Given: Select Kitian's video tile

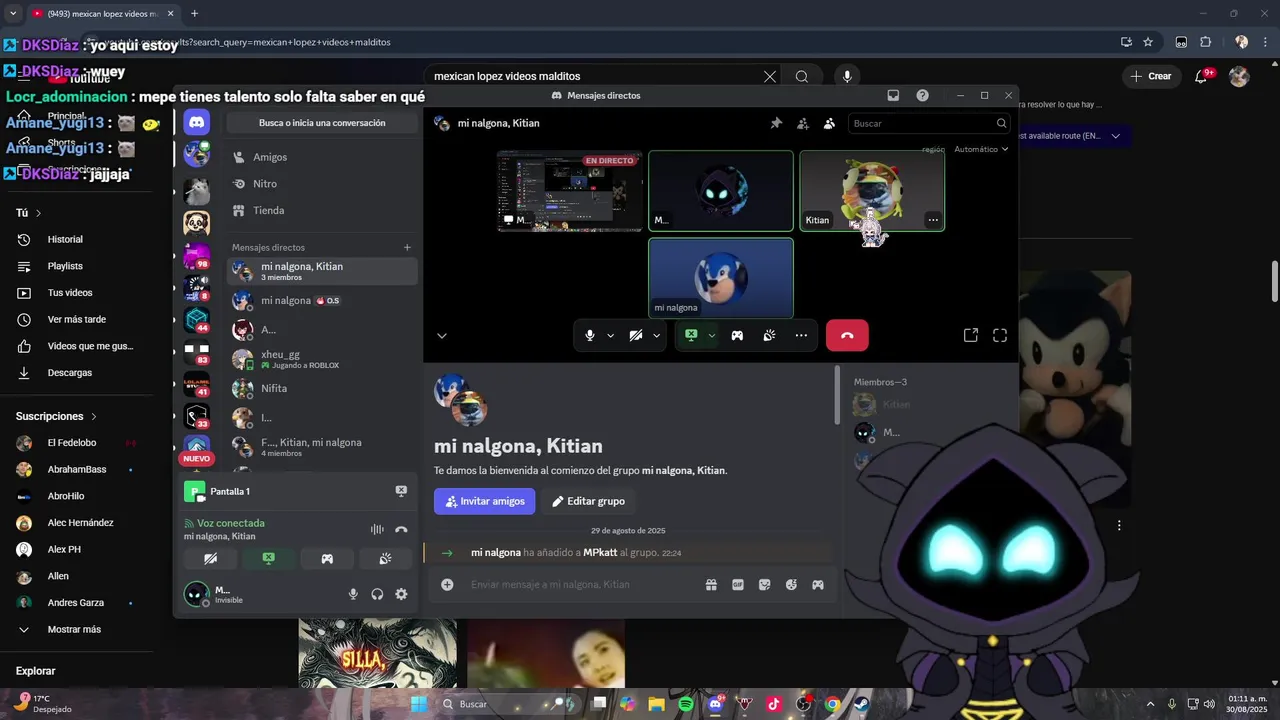Looking at the screenshot, I should (872, 191).
